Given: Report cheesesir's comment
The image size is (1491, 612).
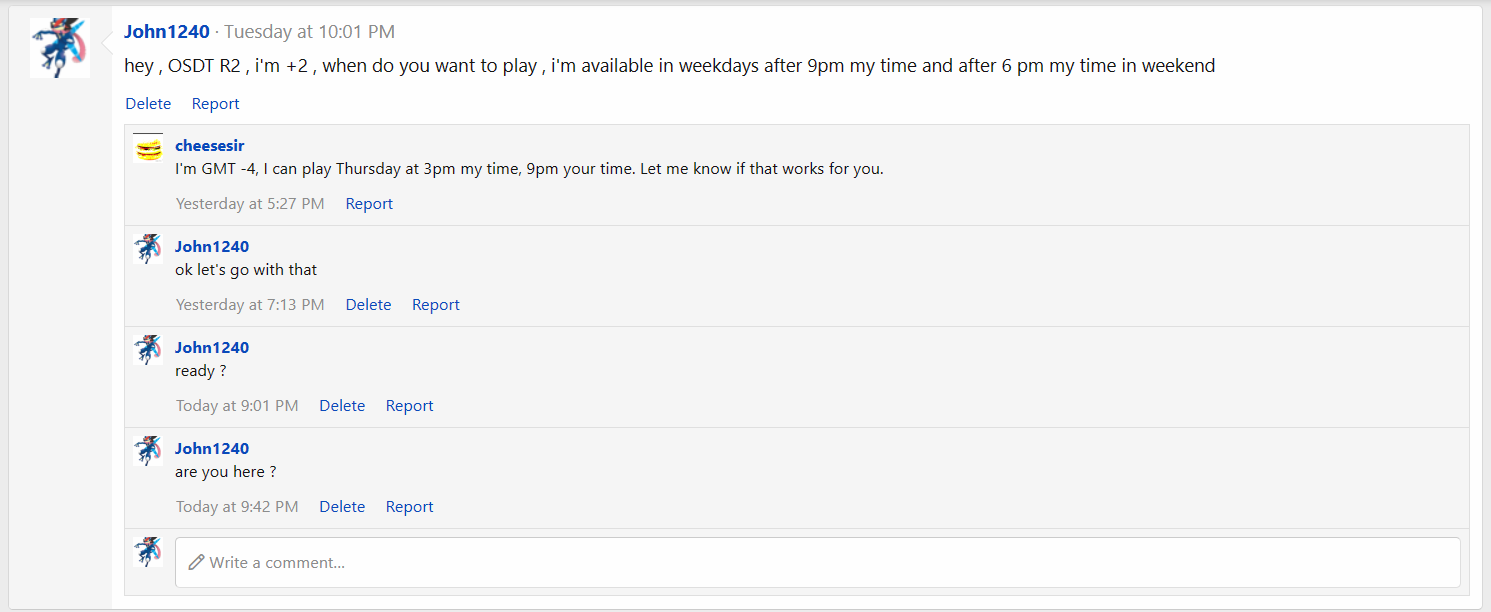Looking at the screenshot, I should pyautogui.click(x=369, y=204).
